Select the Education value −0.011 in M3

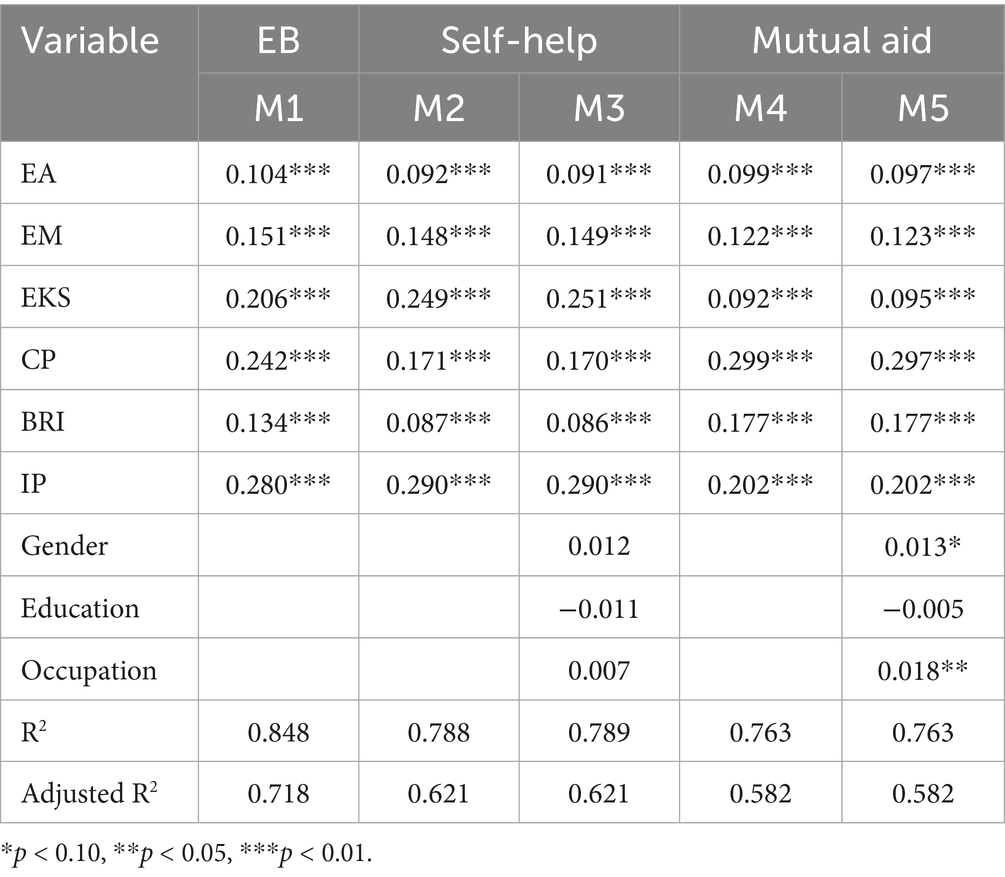pos(599,609)
